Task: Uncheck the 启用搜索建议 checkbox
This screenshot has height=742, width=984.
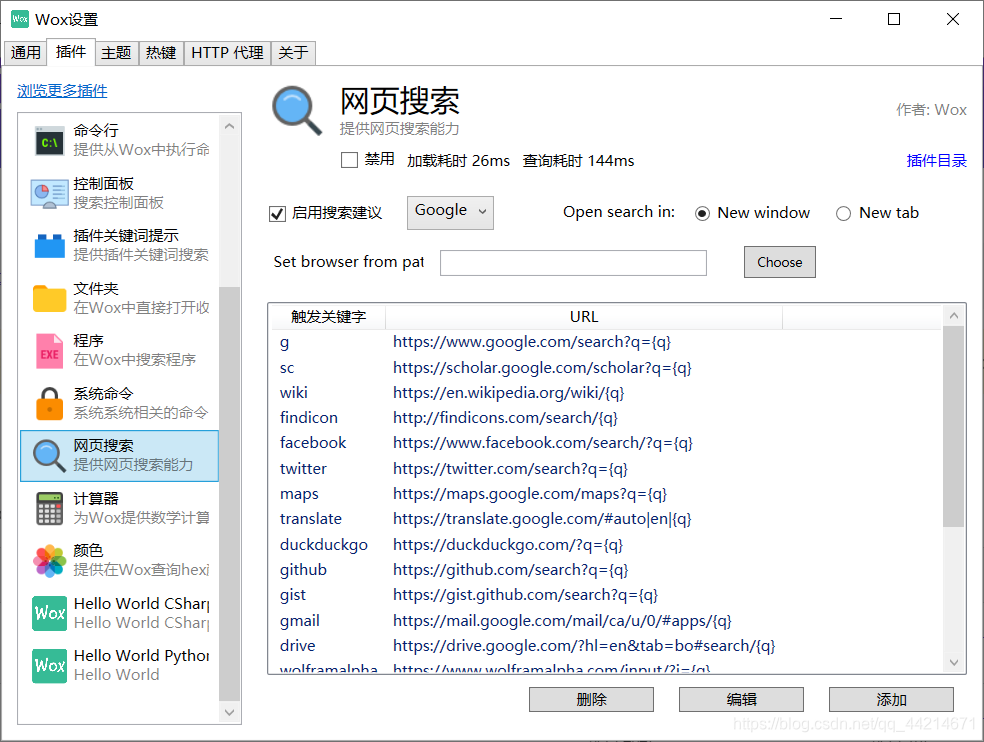Action: coord(277,213)
